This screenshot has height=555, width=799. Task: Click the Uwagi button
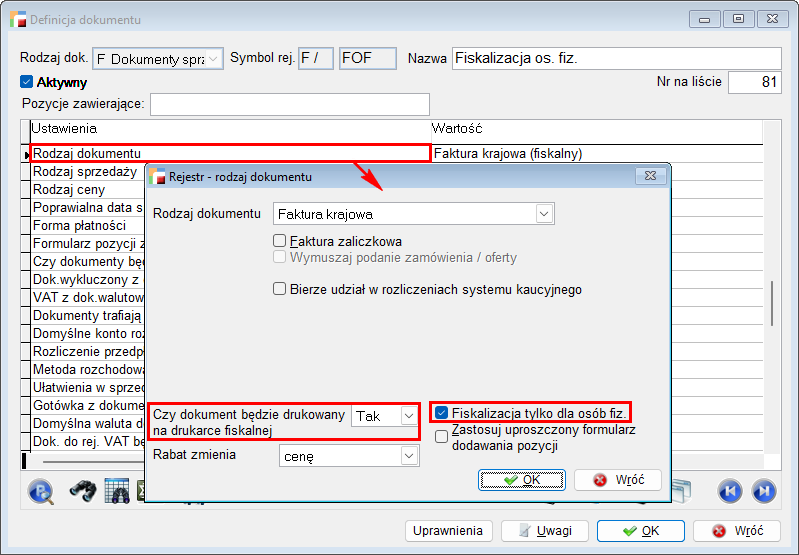coord(544,531)
